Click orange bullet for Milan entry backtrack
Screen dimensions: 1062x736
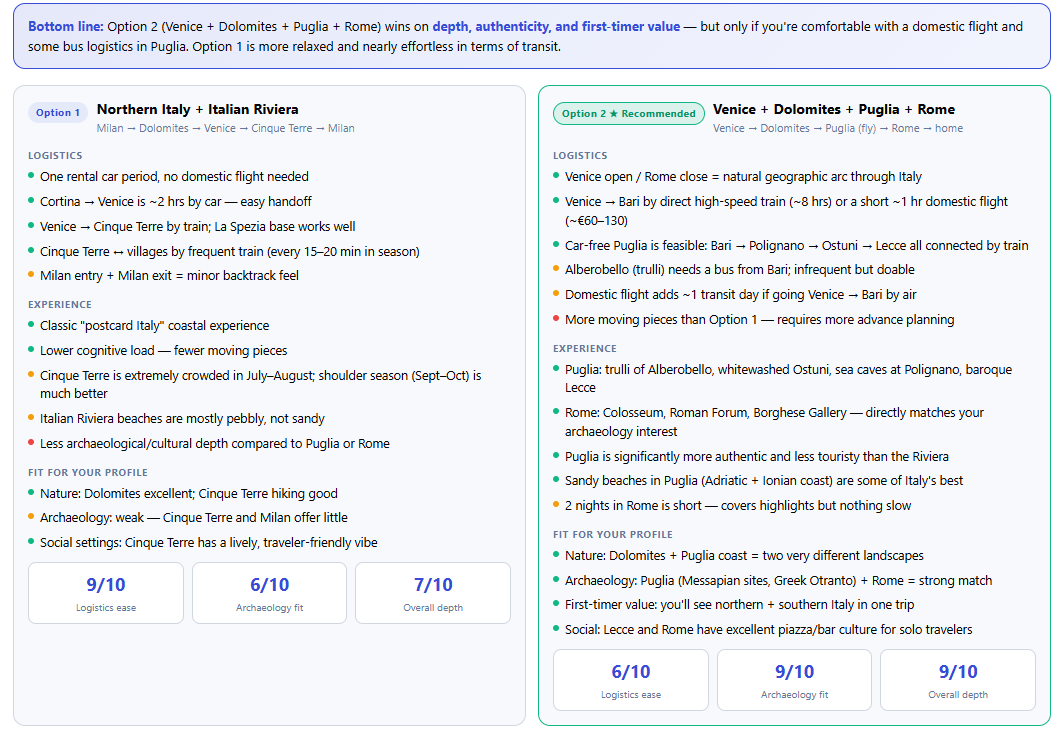[x=31, y=274]
